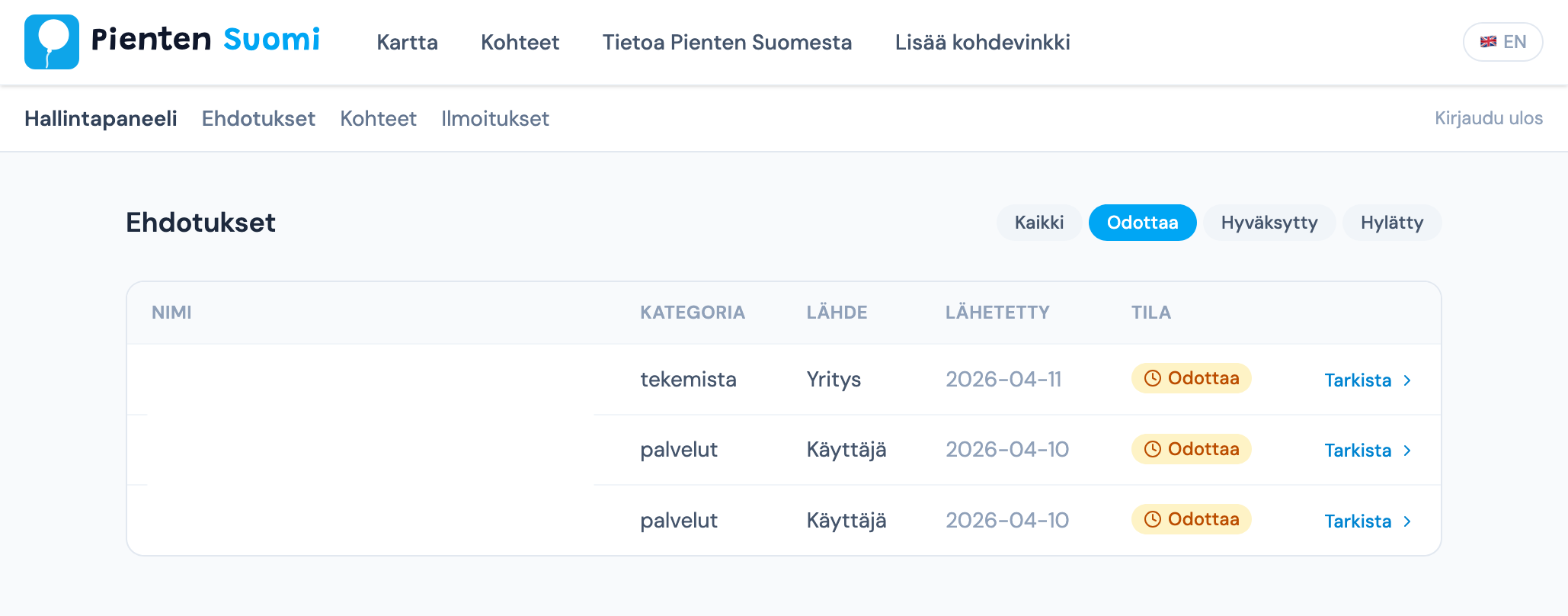Screen dimensions: 1568x616
Task: Click the Pienten Suomi balloon logo
Action: [x=52, y=42]
